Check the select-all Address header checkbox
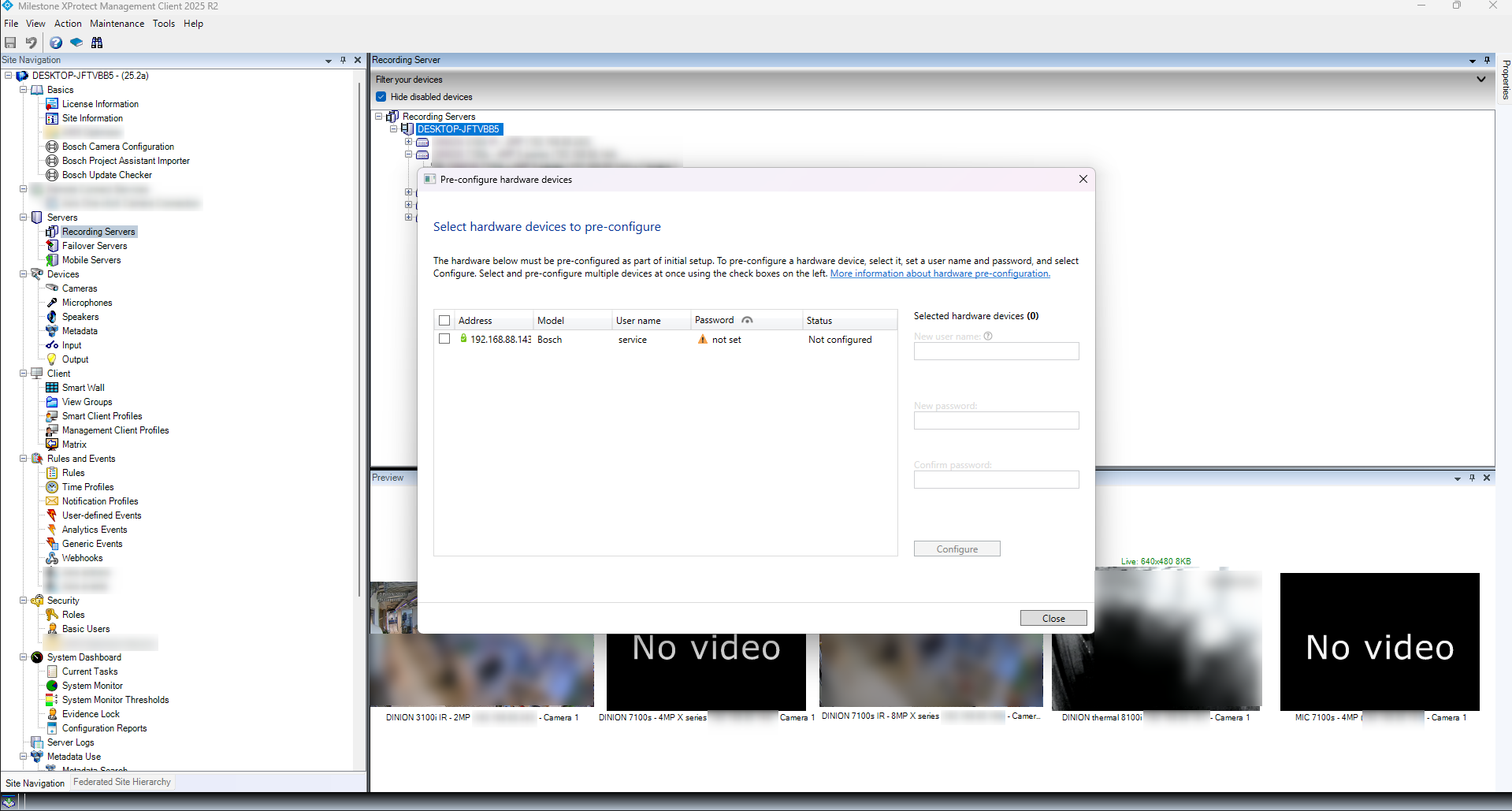Viewport: 1512px width, 811px height. [x=444, y=321]
